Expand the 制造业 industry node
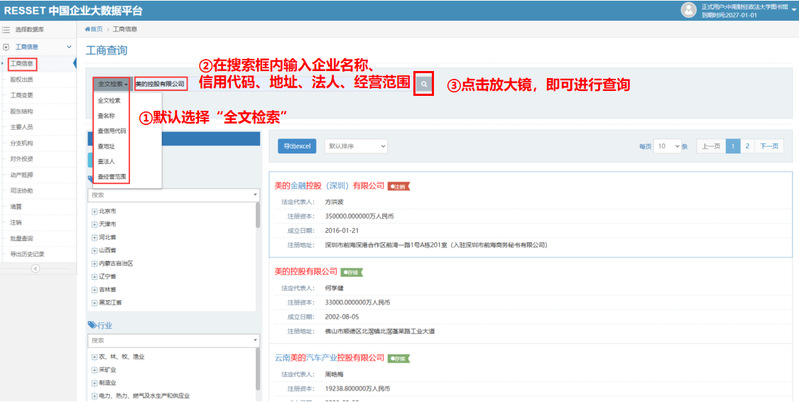The height and width of the screenshot is (402, 799). pyautogui.click(x=93, y=381)
